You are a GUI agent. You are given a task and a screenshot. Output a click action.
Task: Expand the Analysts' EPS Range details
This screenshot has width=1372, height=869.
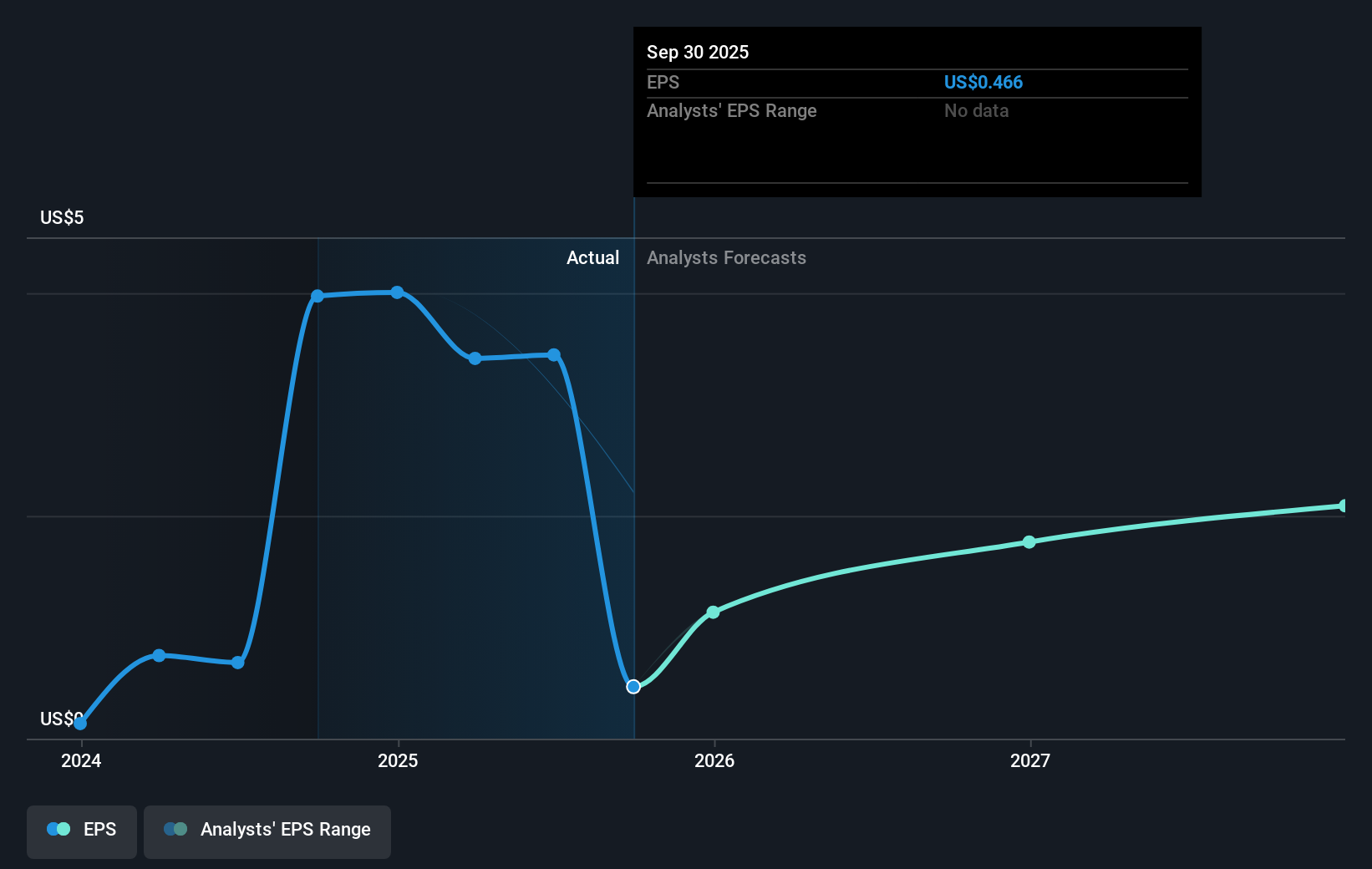(x=267, y=831)
